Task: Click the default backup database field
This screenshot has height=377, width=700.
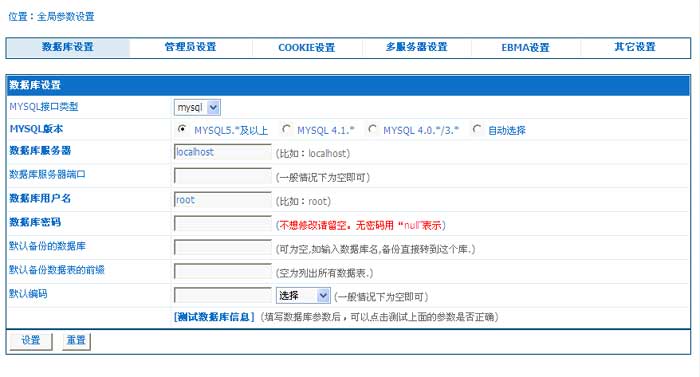Action: click(222, 247)
